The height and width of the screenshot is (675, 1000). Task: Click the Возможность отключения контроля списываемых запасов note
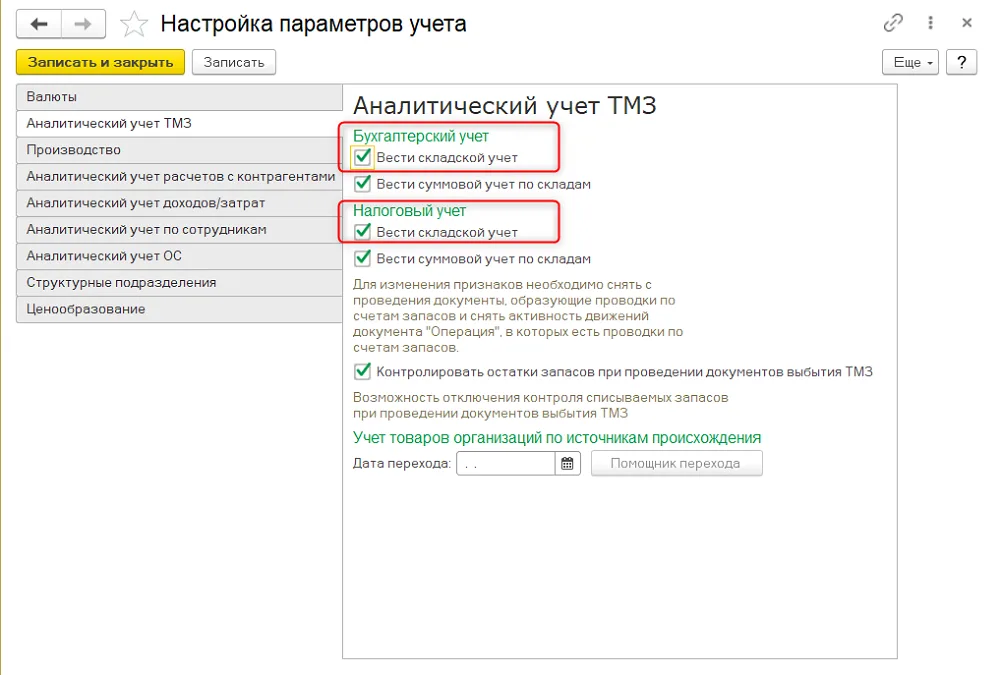point(540,405)
